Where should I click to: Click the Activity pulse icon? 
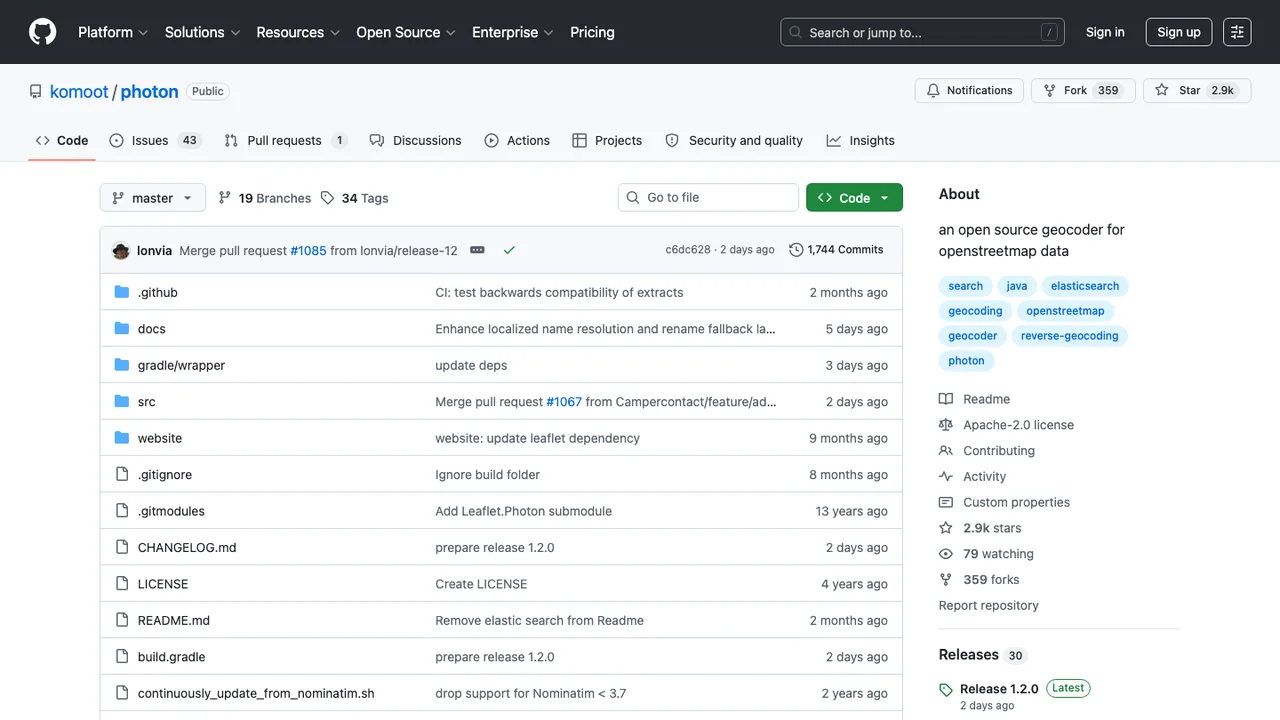[946, 477]
